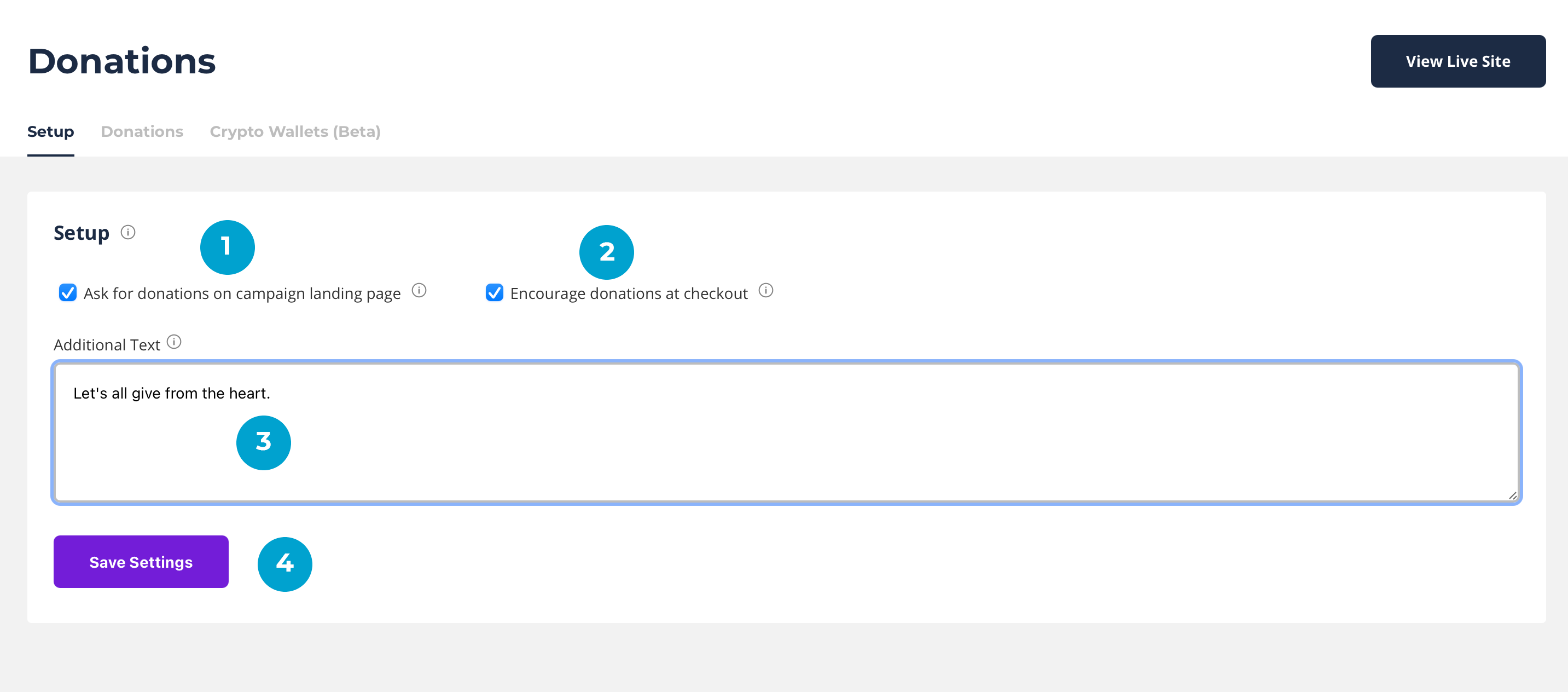Image resolution: width=1568 pixels, height=692 pixels.
Task: Click the blue step 1 circle marker
Action: pos(227,247)
